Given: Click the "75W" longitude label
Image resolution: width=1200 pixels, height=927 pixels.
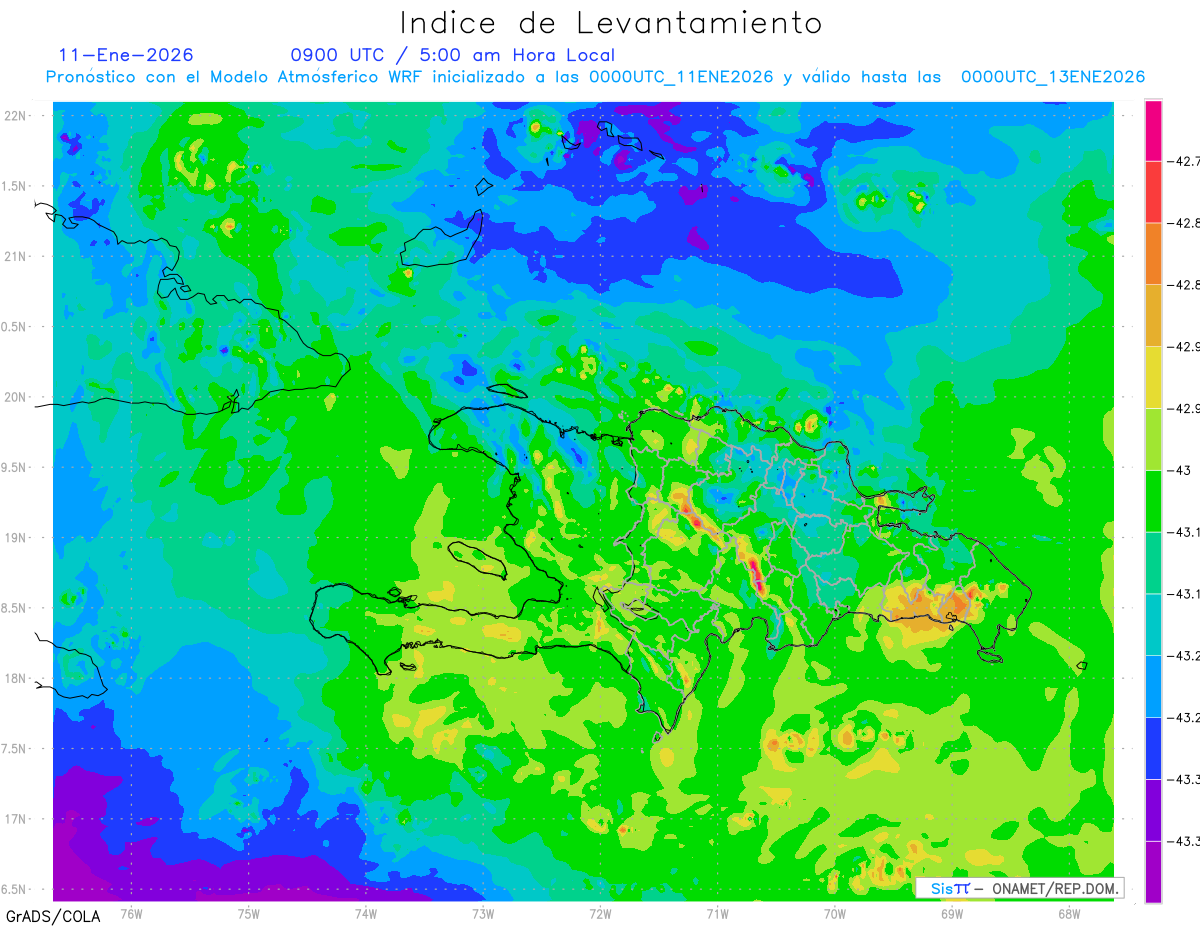Looking at the screenshot, I should click(248, 913).
